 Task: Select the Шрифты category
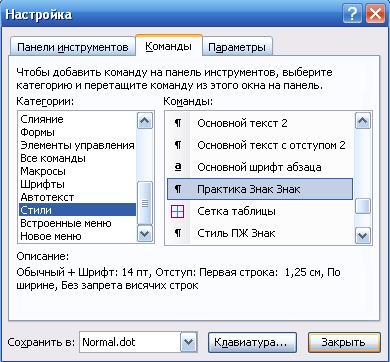point(77,184)
